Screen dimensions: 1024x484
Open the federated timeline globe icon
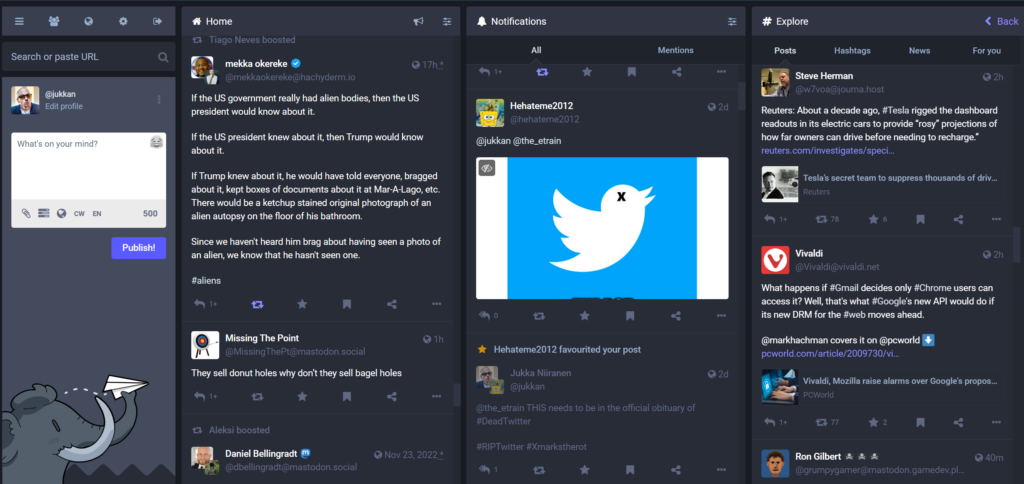pyautogui.click(x=89, y=21)
